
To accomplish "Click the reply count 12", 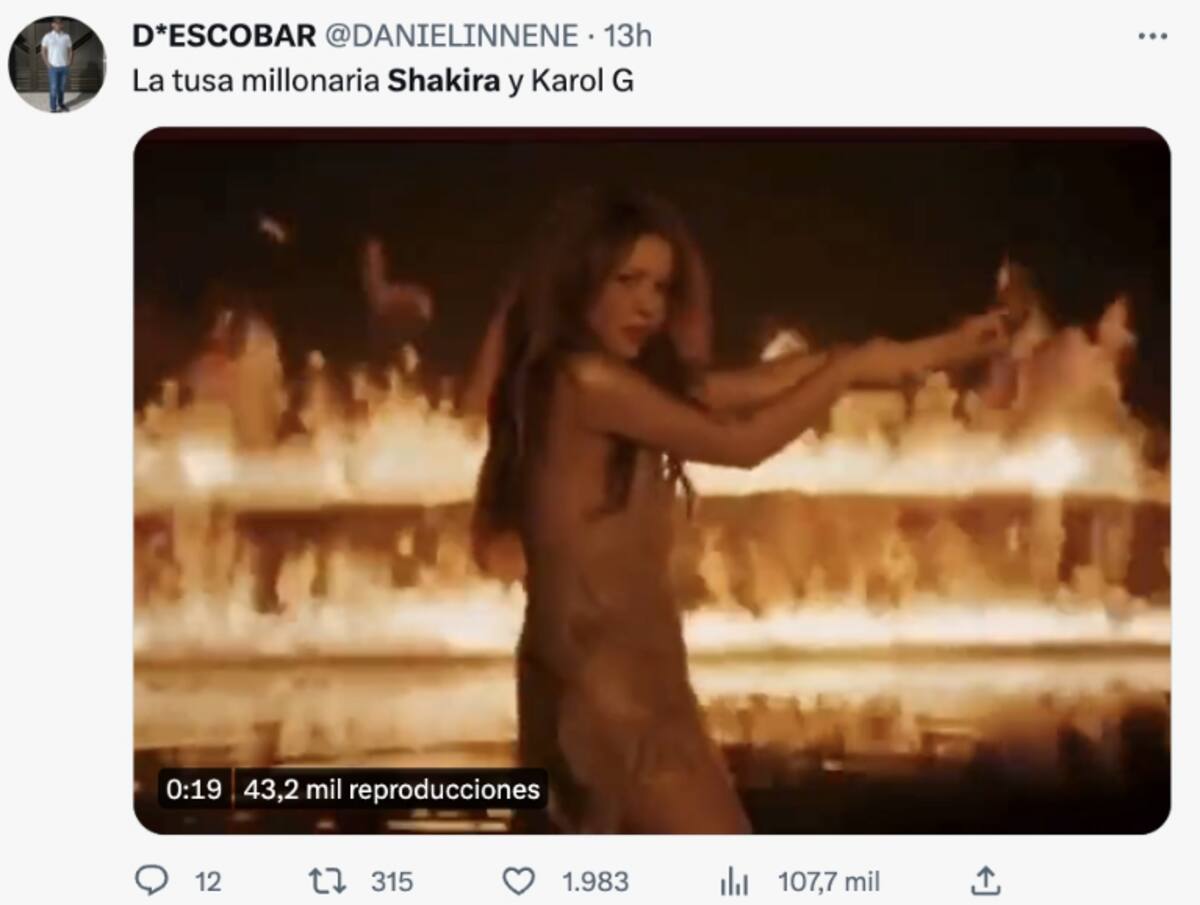I will 208,882.
